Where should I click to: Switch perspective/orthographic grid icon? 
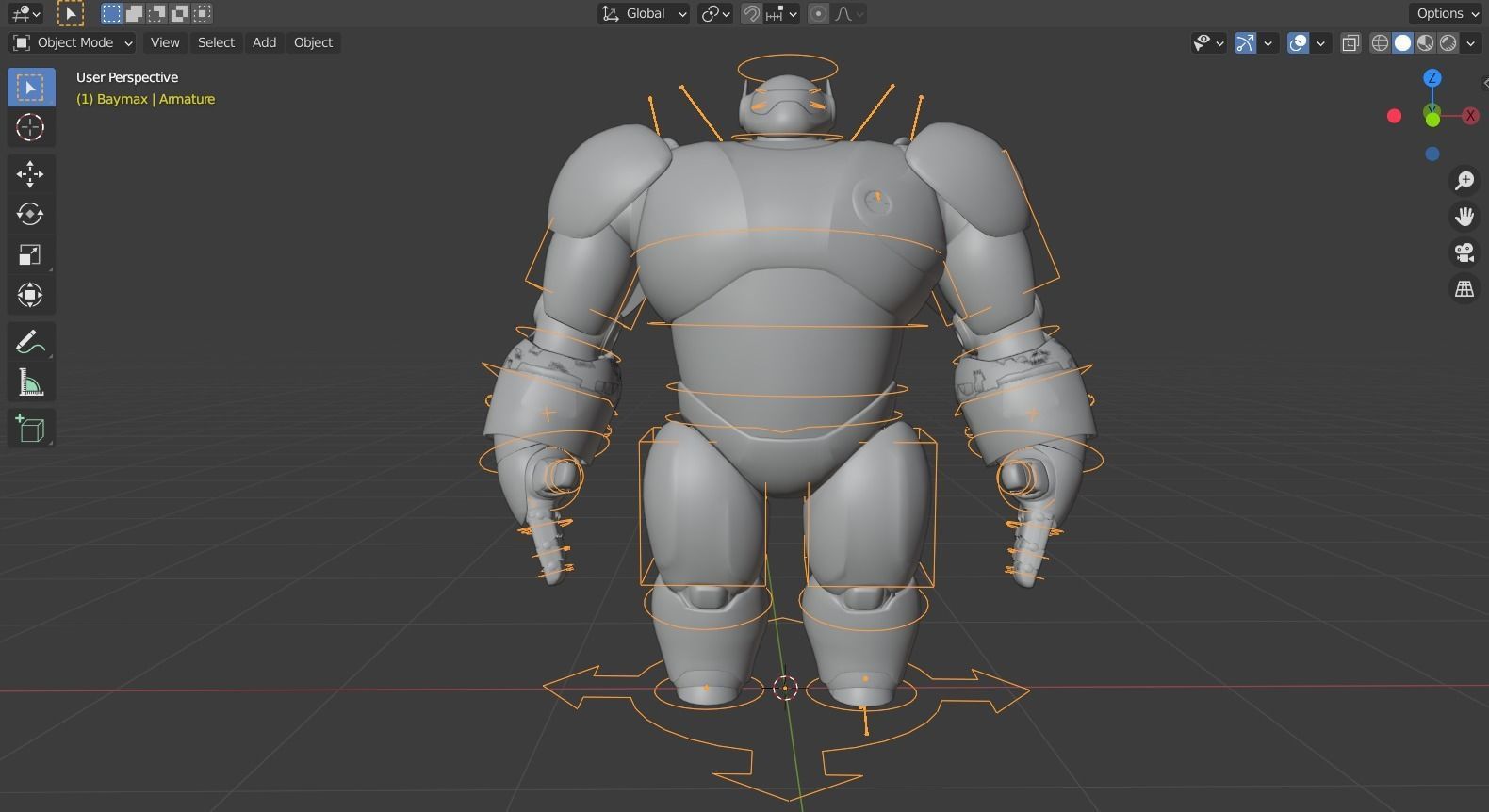[1464, 288]
